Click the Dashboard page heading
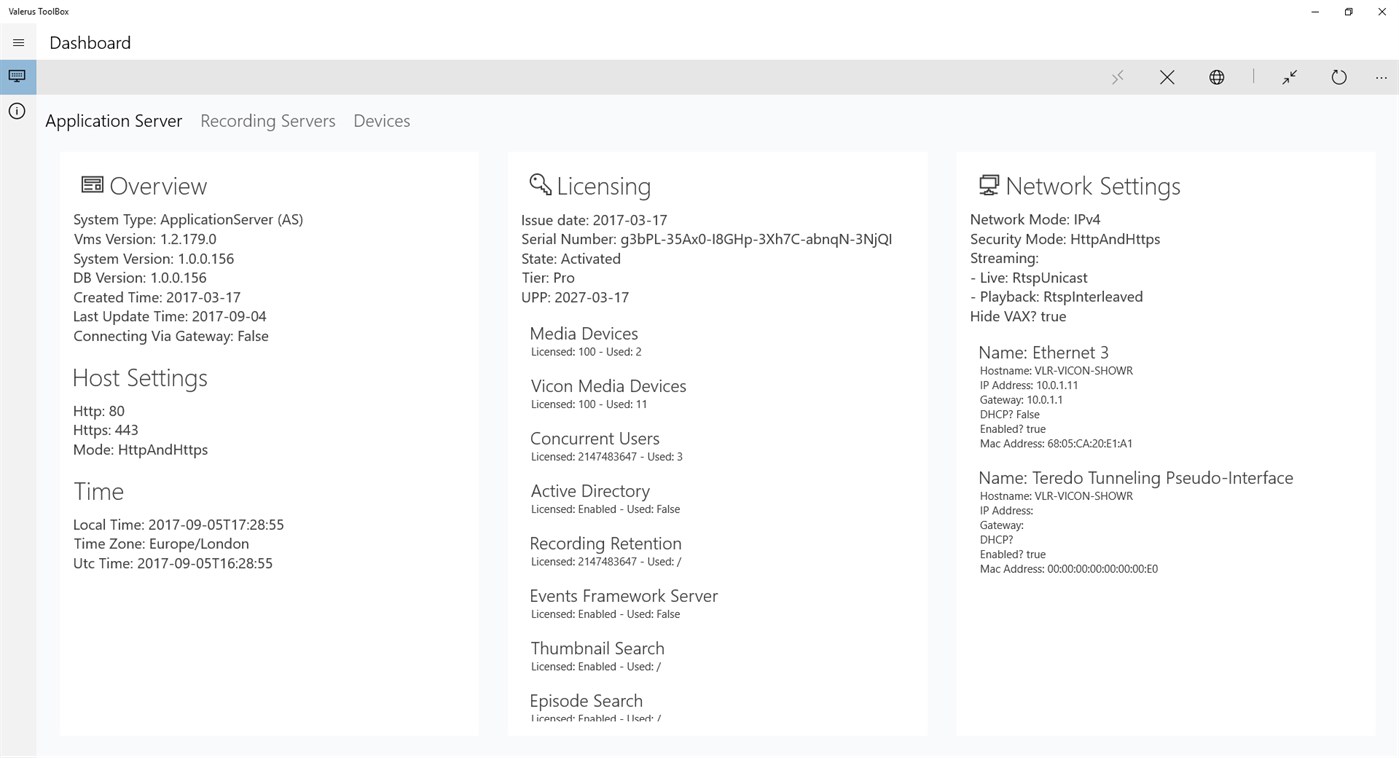 coord(89,42)
